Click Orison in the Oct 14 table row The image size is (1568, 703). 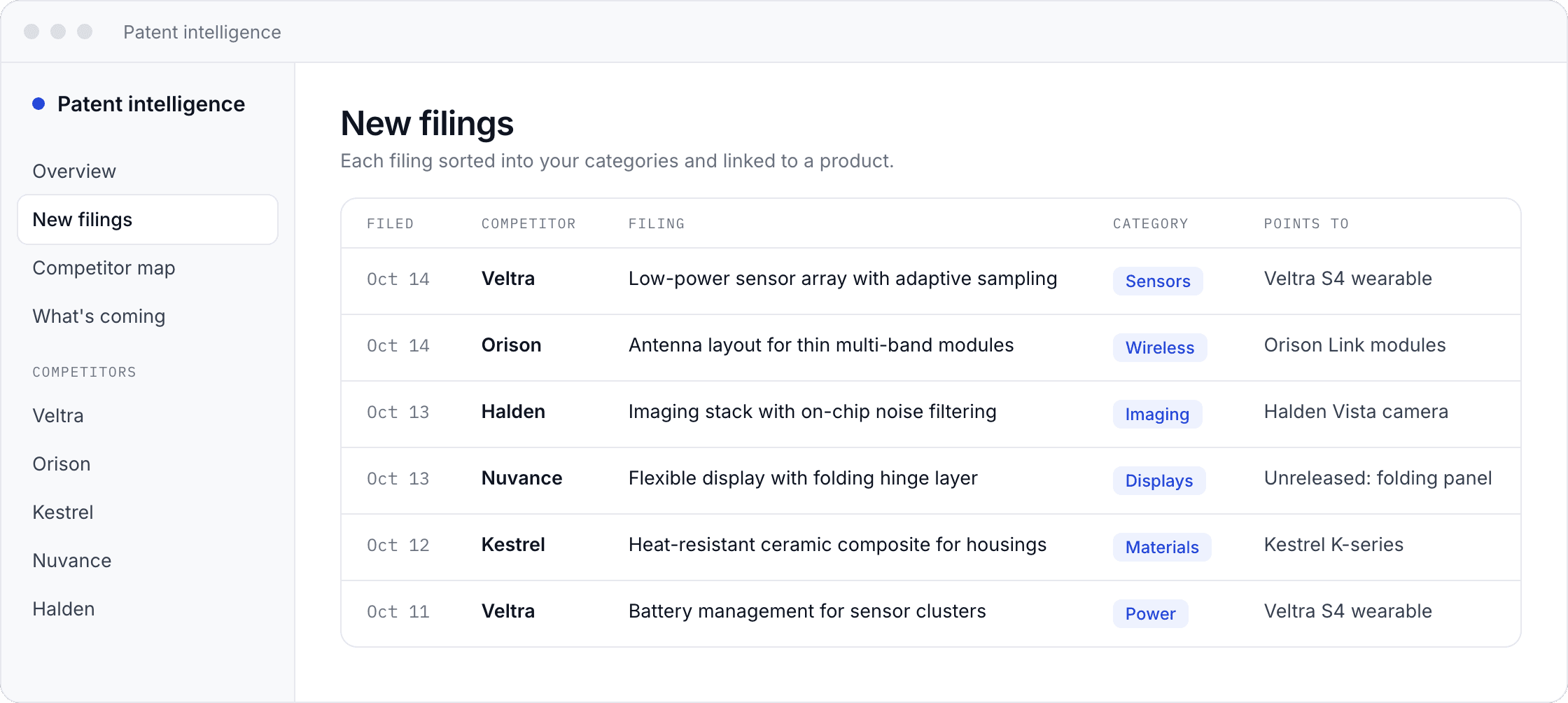[511, 345]
